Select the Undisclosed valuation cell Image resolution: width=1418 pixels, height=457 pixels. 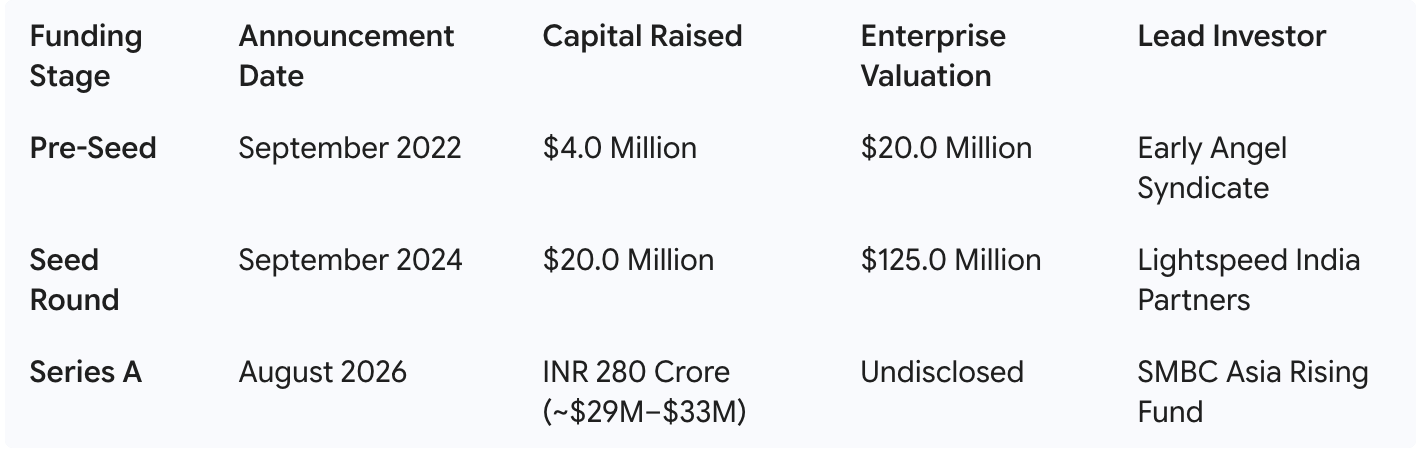click(942, 372)
